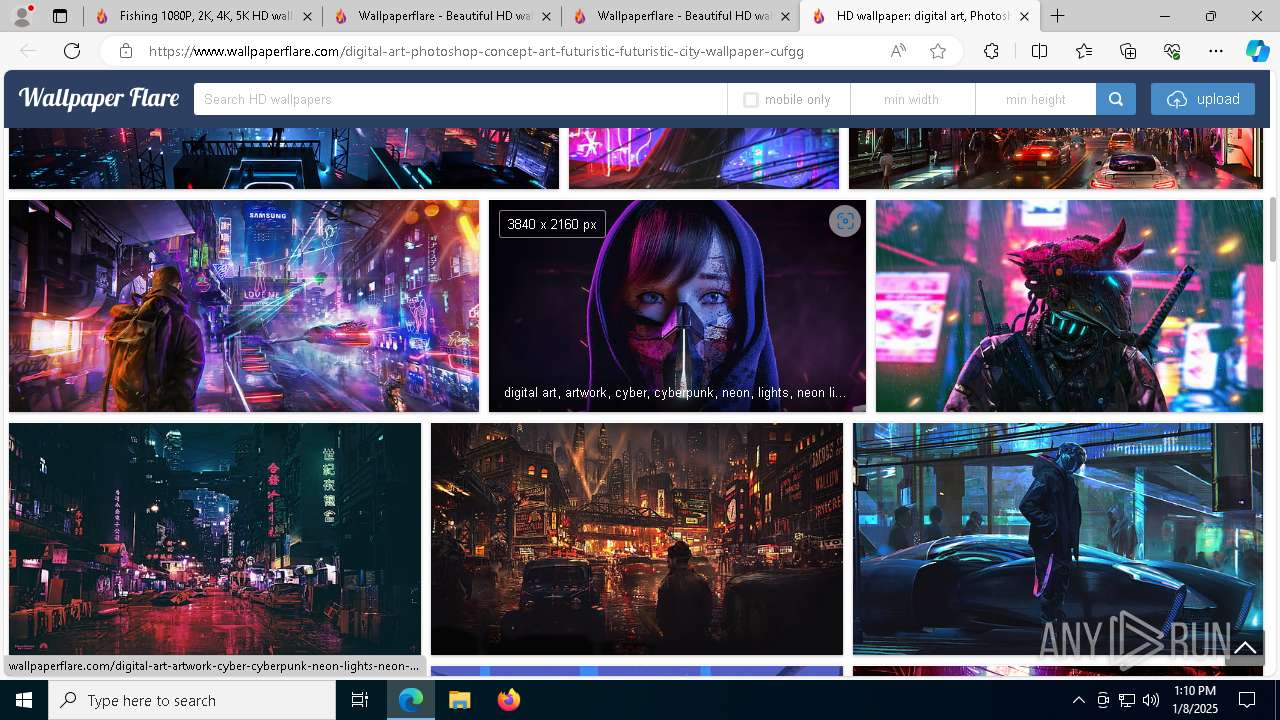View site information lock icon
Image resolution: width=1280 pixels, height=720 pixels.
[x=126, y=51]
